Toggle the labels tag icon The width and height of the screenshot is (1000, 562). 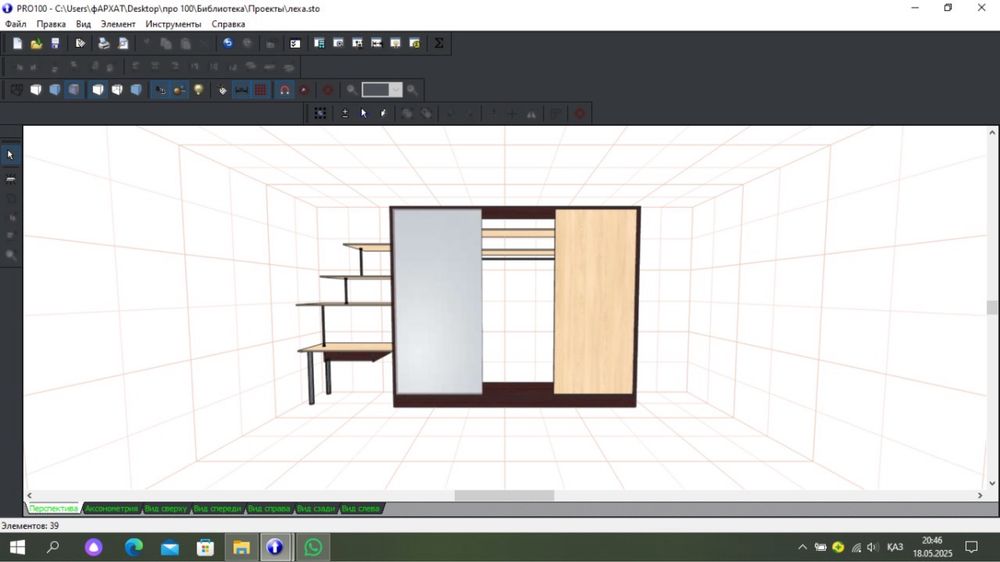tap(223, 90)
